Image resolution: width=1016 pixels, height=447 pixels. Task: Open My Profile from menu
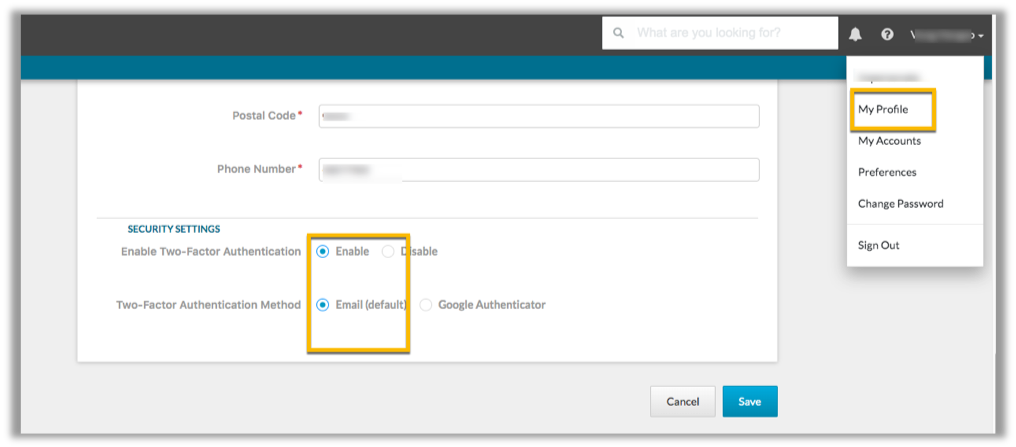pos(883,109)
